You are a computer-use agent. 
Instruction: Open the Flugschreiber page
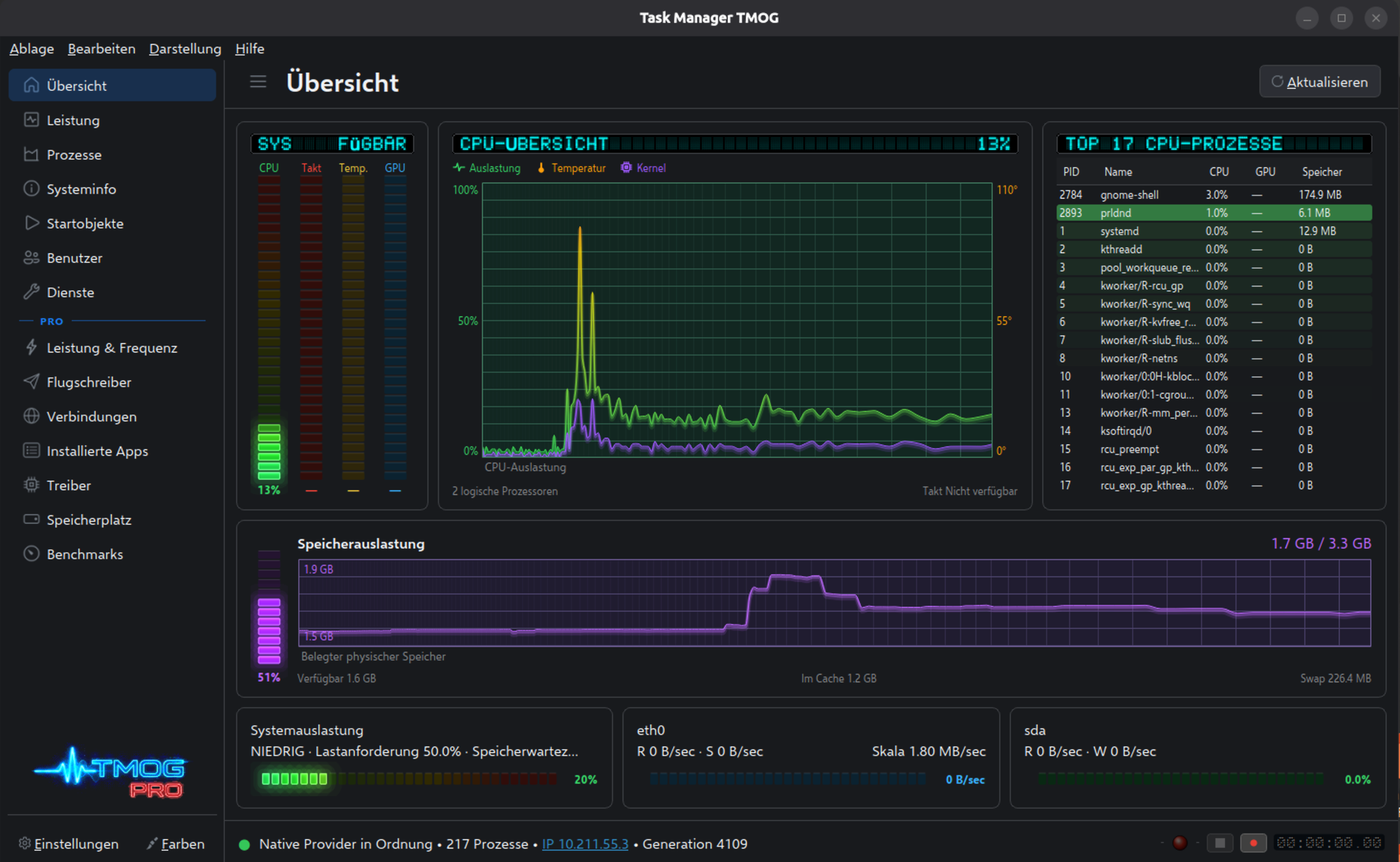[x=112, y=382]
